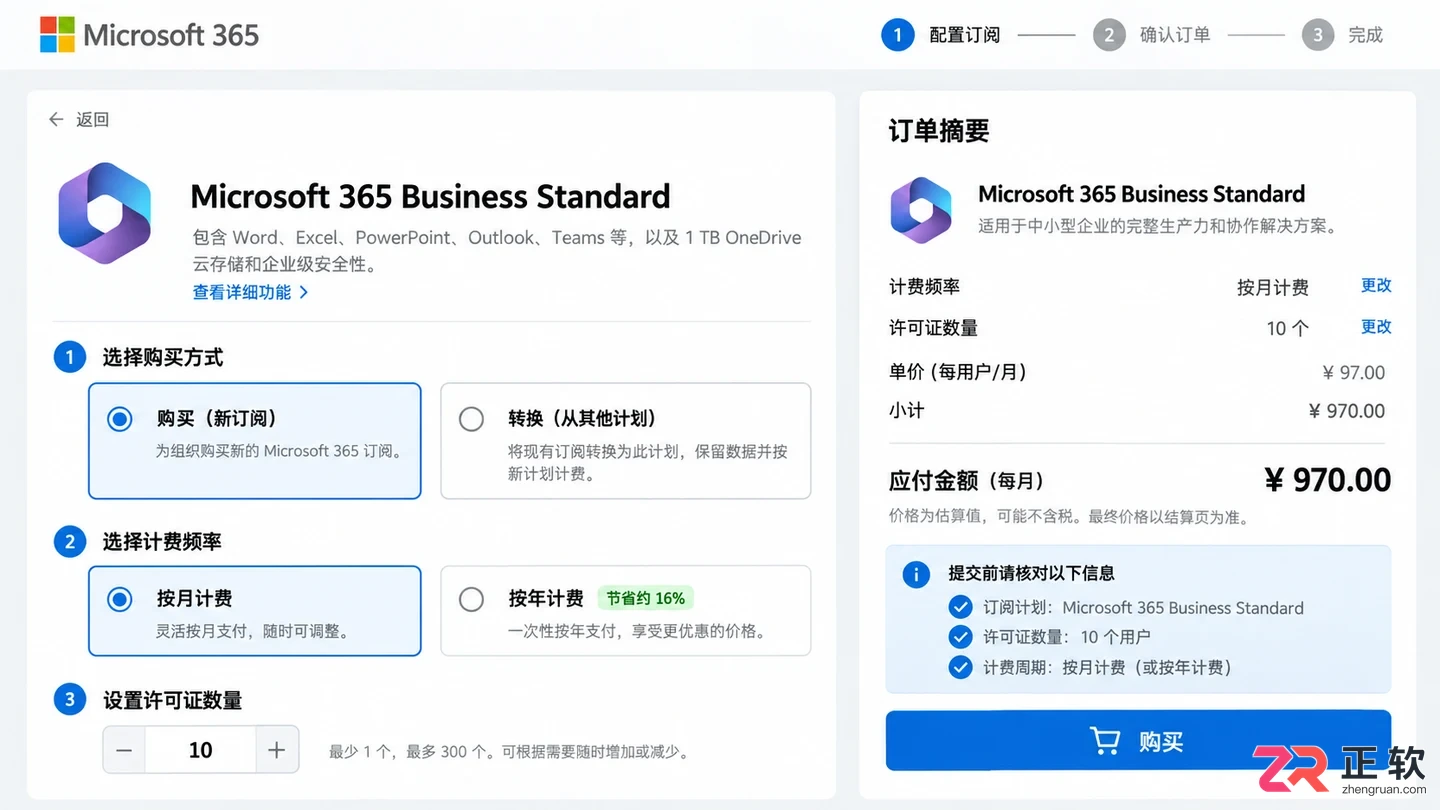Click Microsoft 365 Business Standard main title
Screen dimensions: 1440x810
point(430,196)
